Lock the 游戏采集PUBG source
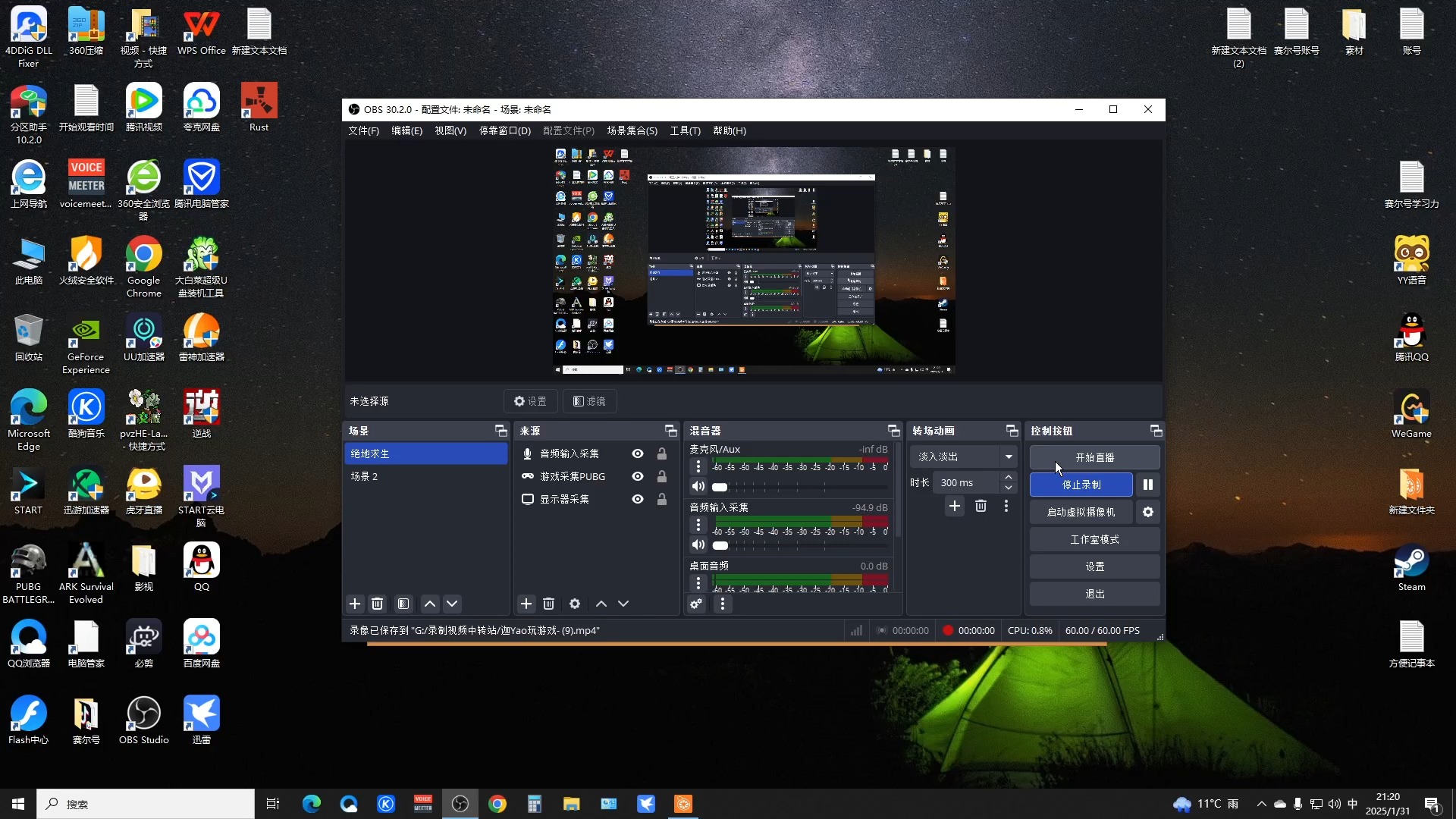1456x819 pixels. [x=662, y=476]
